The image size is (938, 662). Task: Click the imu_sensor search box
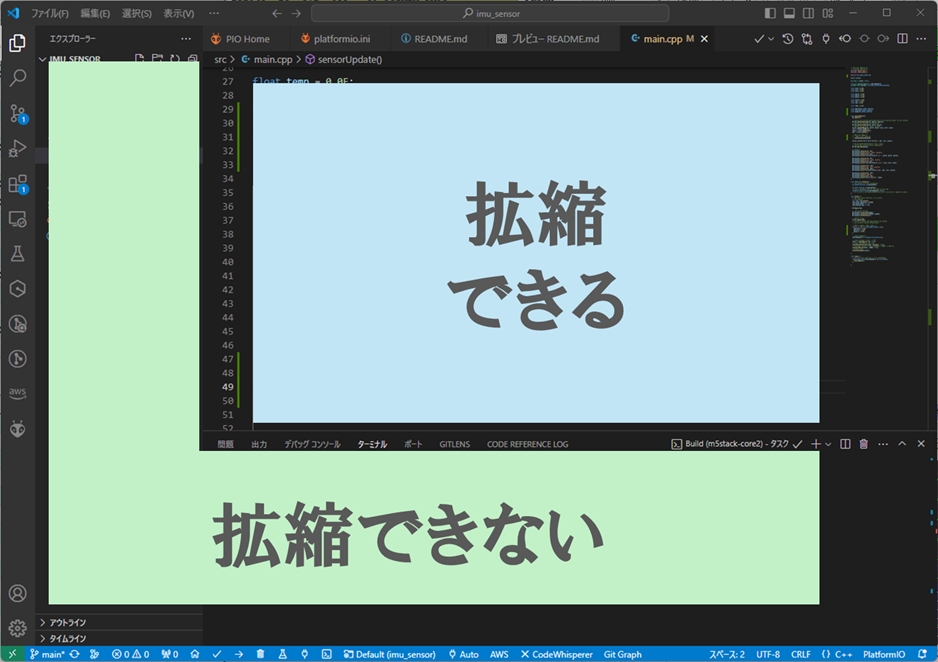pos(490,13)
